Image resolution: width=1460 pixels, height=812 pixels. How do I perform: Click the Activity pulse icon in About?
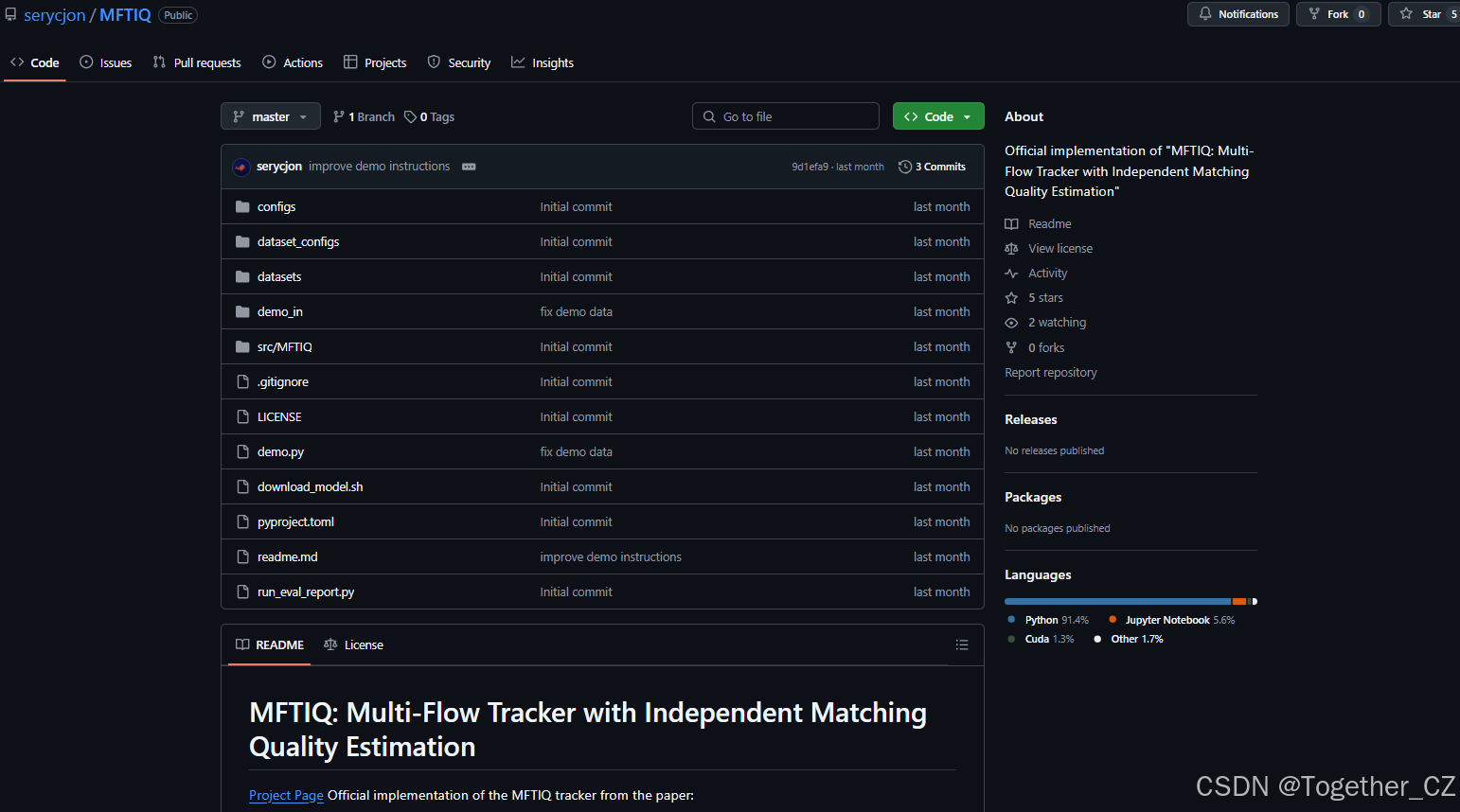[1011, 273]
